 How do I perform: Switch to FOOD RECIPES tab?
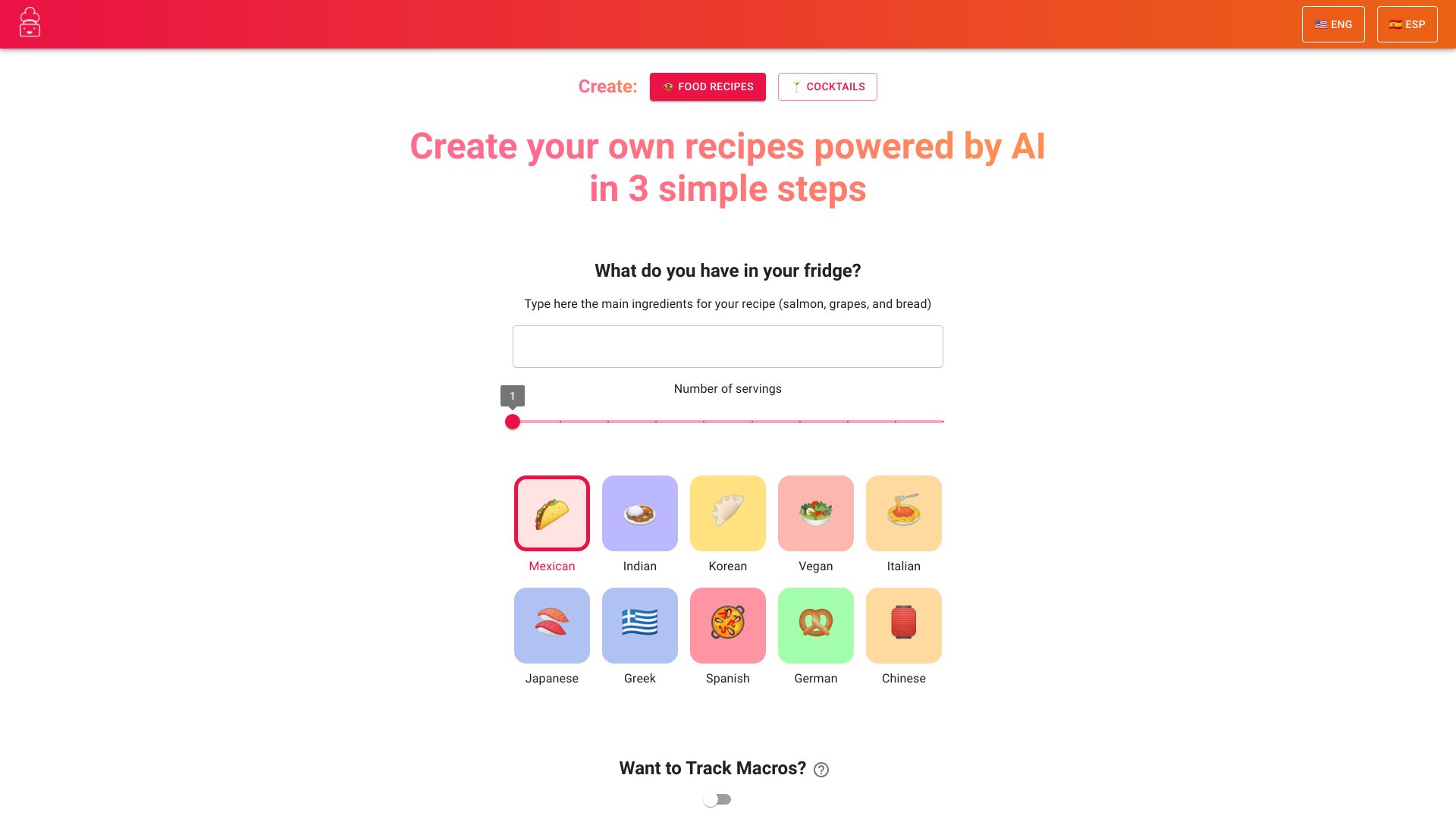707,86
